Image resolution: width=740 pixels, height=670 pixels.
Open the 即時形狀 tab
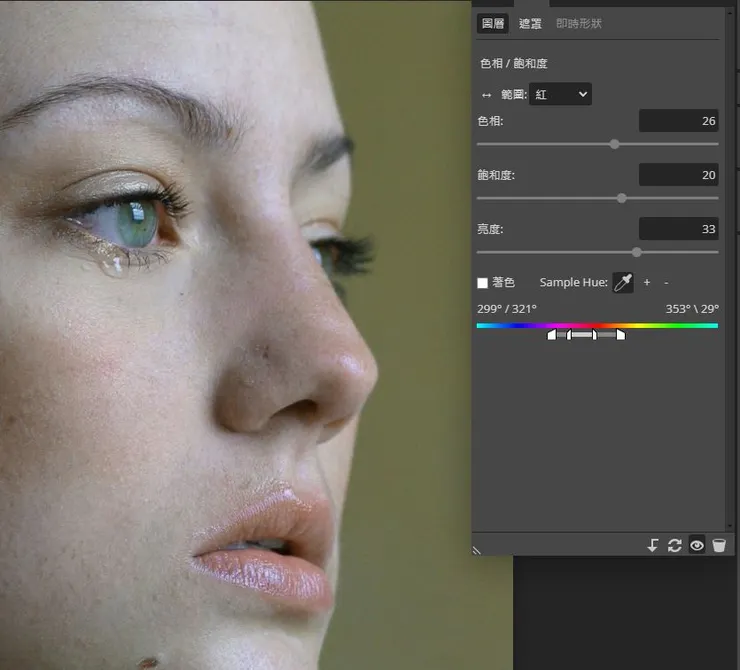pyautogui.click(x=579, y=24)
